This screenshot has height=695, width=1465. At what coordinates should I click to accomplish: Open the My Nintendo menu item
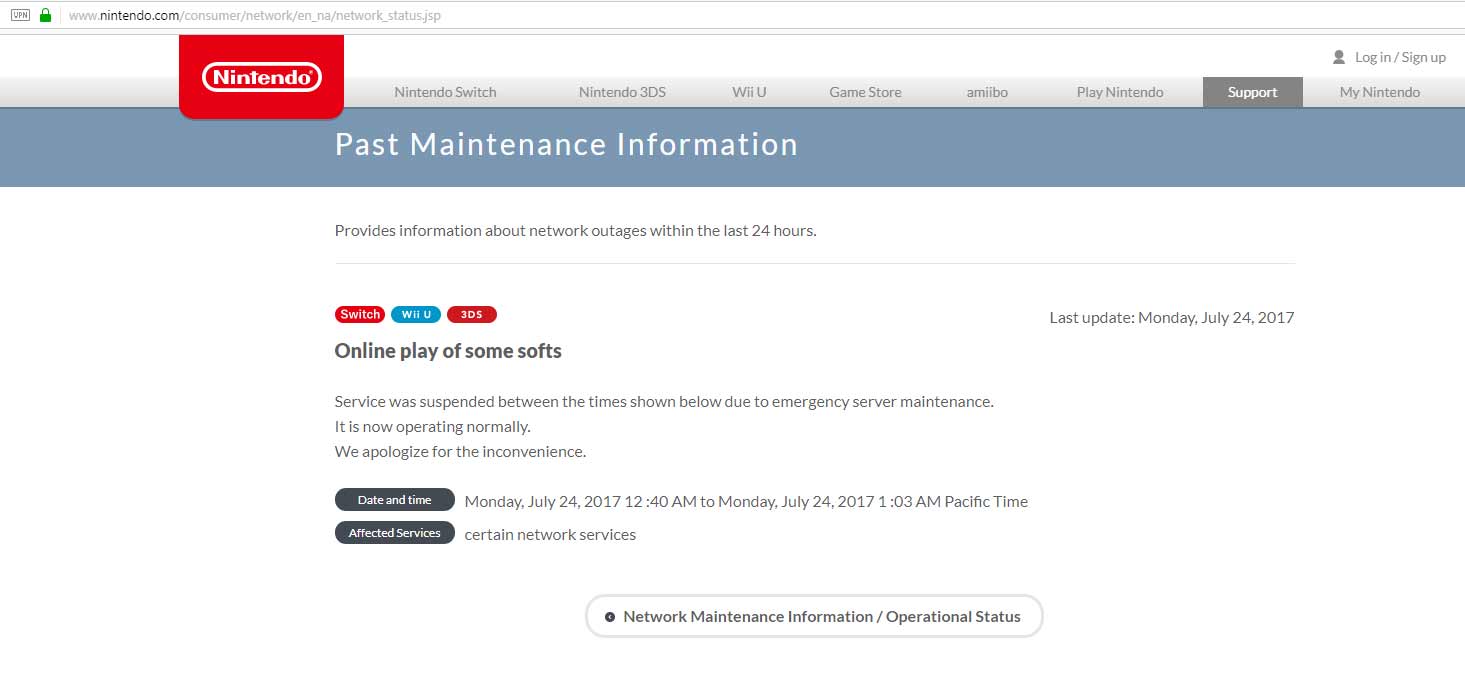tap(1380, 92)
